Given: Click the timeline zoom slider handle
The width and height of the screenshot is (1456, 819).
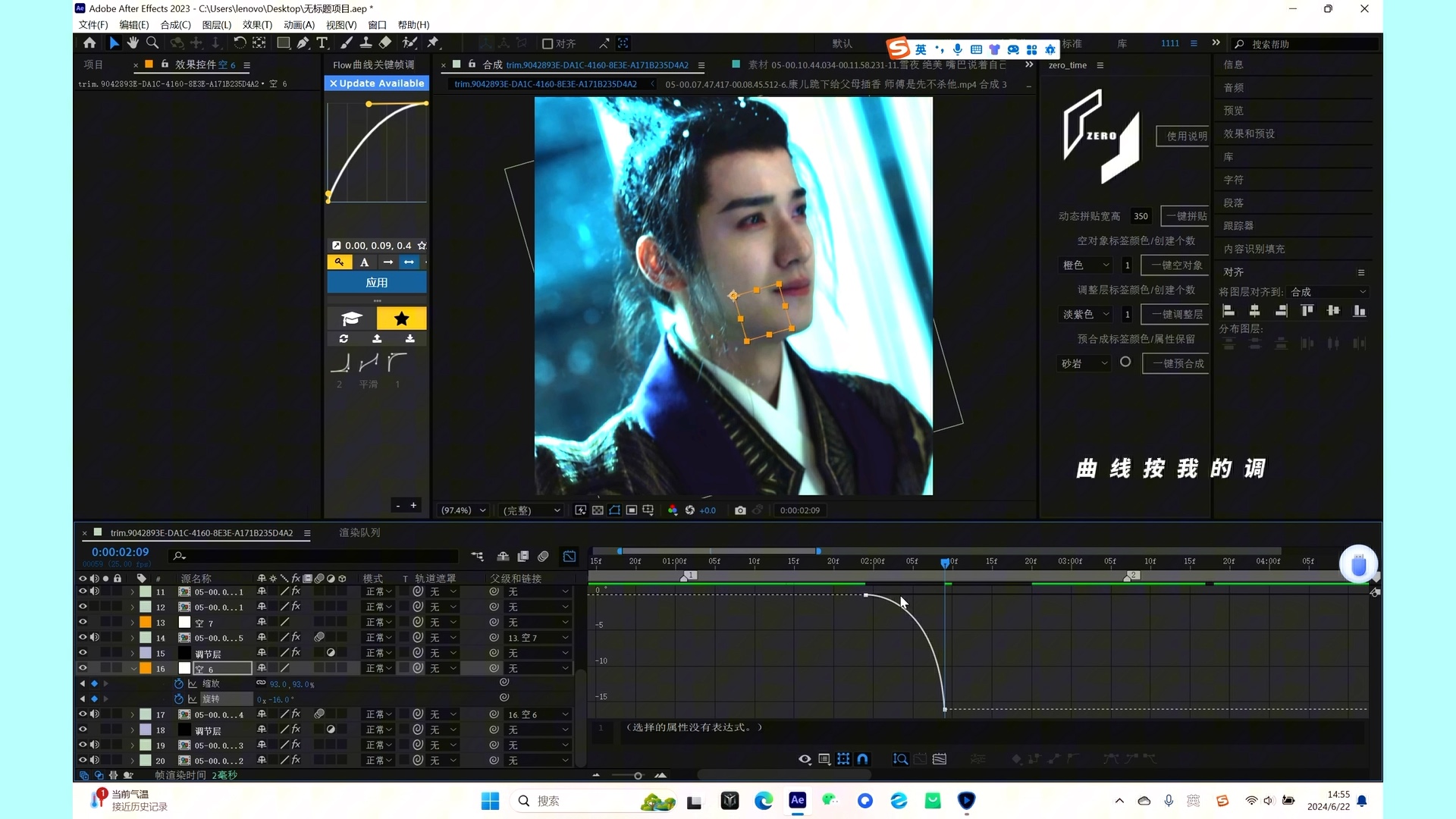Looking at the screenshot, I should pos(638,776).
